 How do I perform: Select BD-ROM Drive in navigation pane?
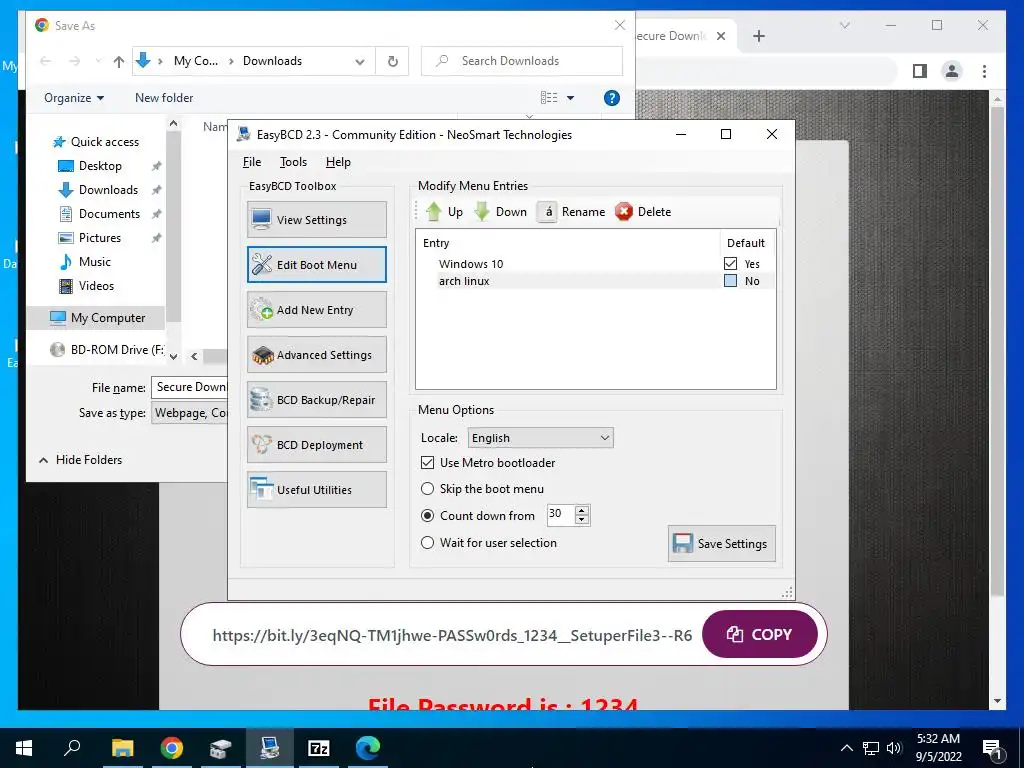[x=108, y=349]
